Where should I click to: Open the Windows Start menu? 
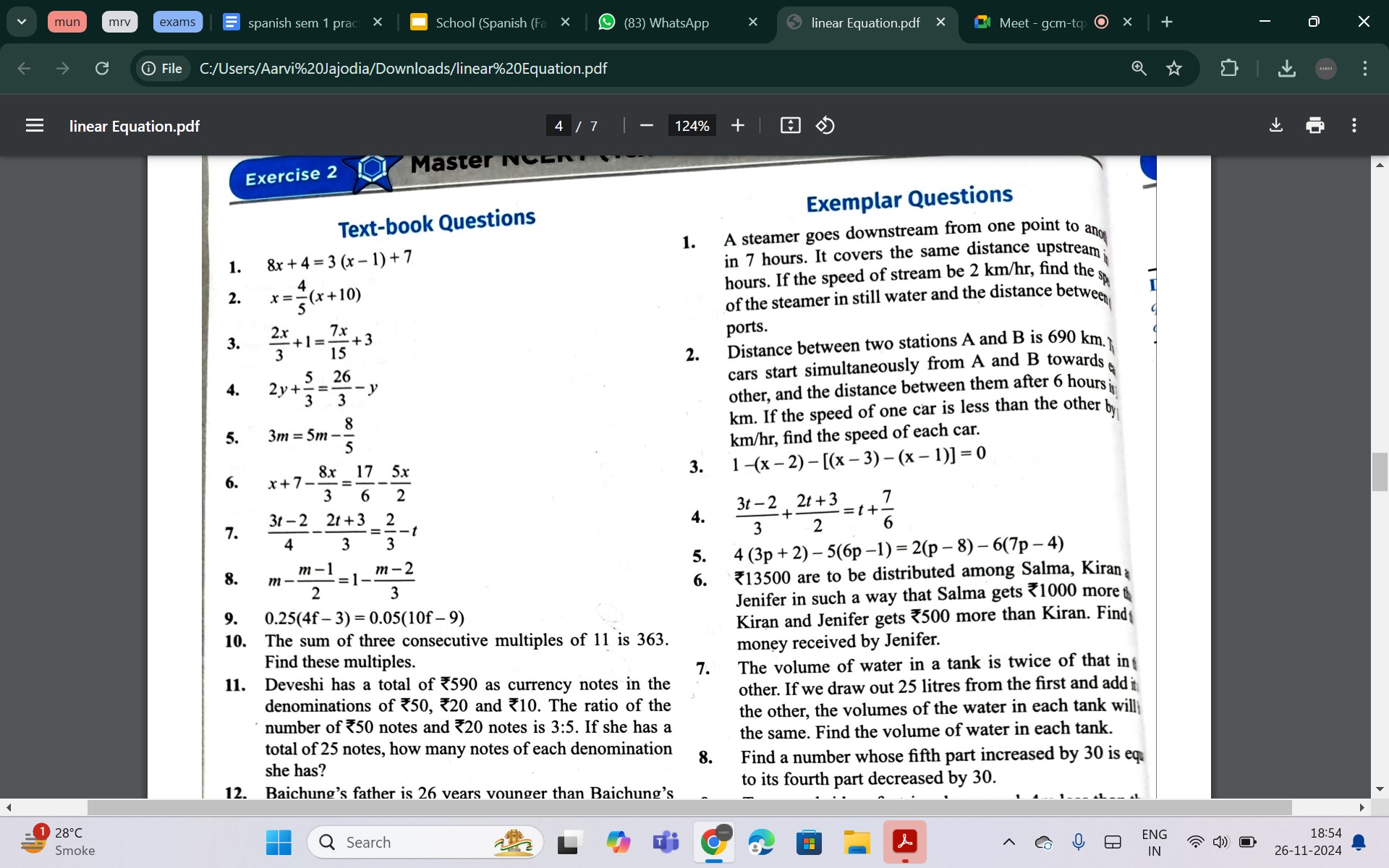pyautogui.click(x=279, y=842)
